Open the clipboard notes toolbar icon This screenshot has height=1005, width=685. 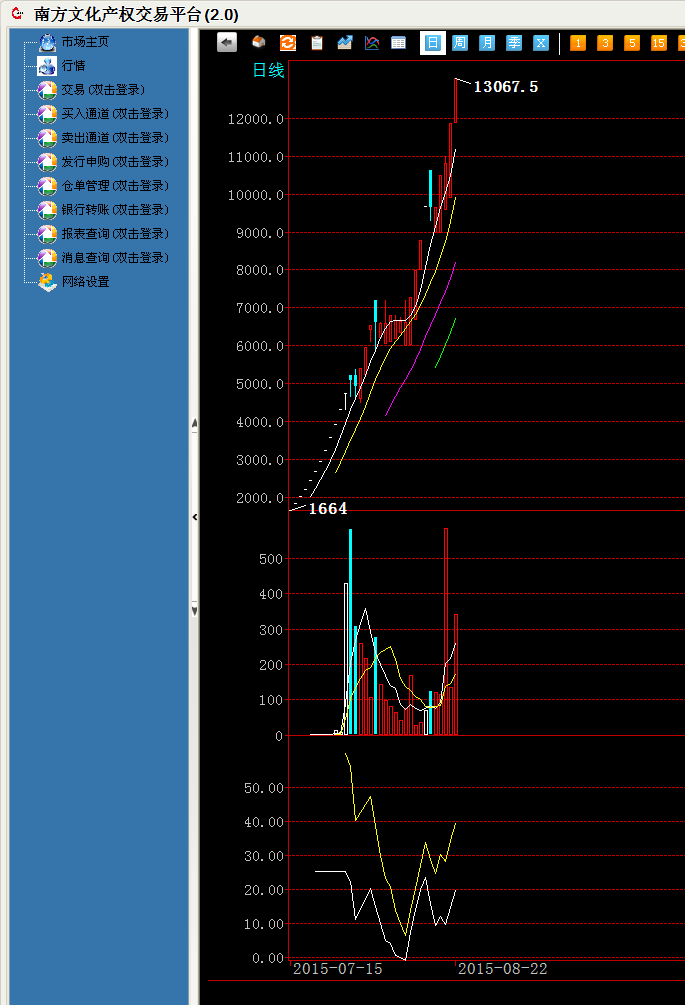click(x=317, y=43)
